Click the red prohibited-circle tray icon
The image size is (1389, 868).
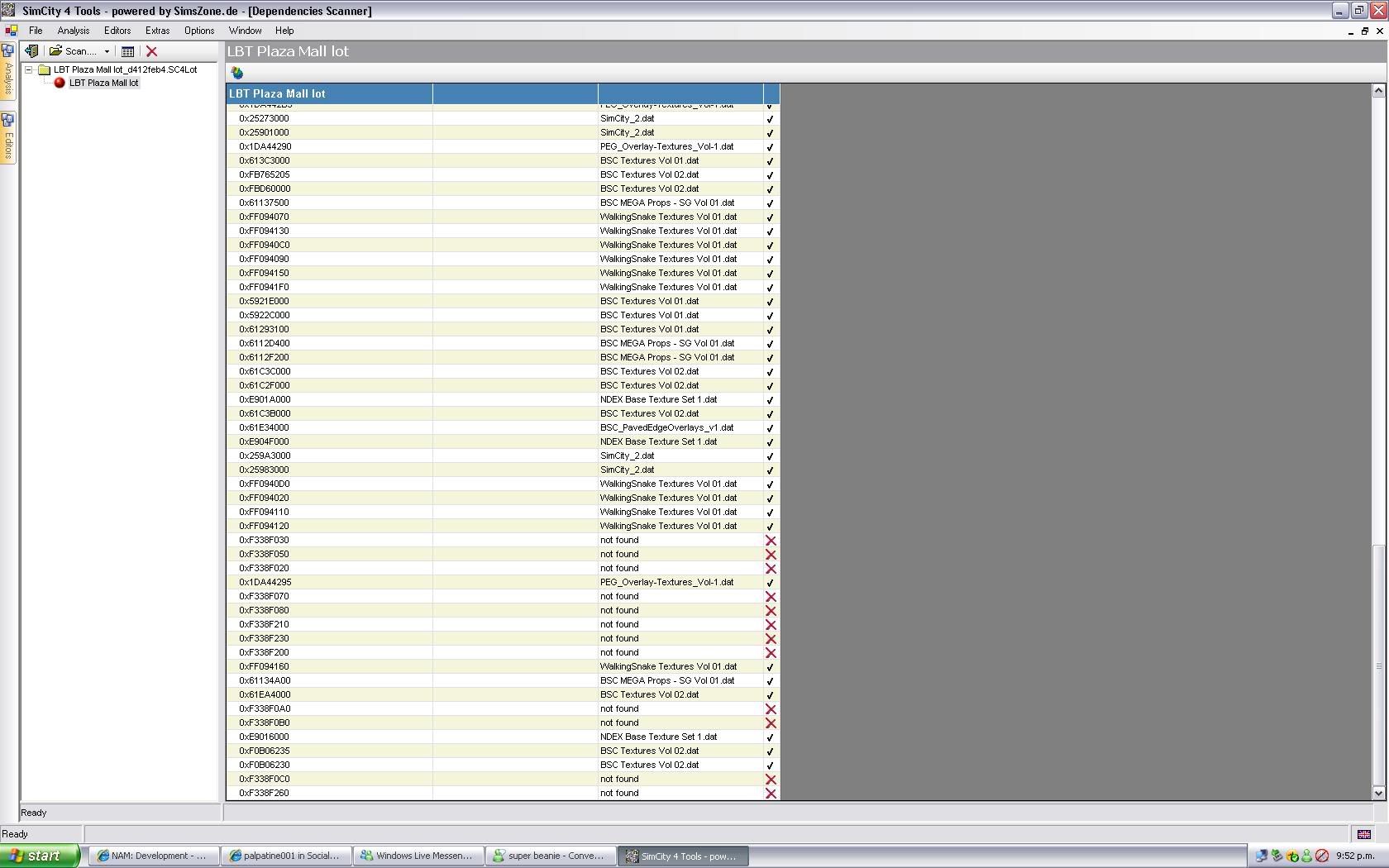[1322, 856]
